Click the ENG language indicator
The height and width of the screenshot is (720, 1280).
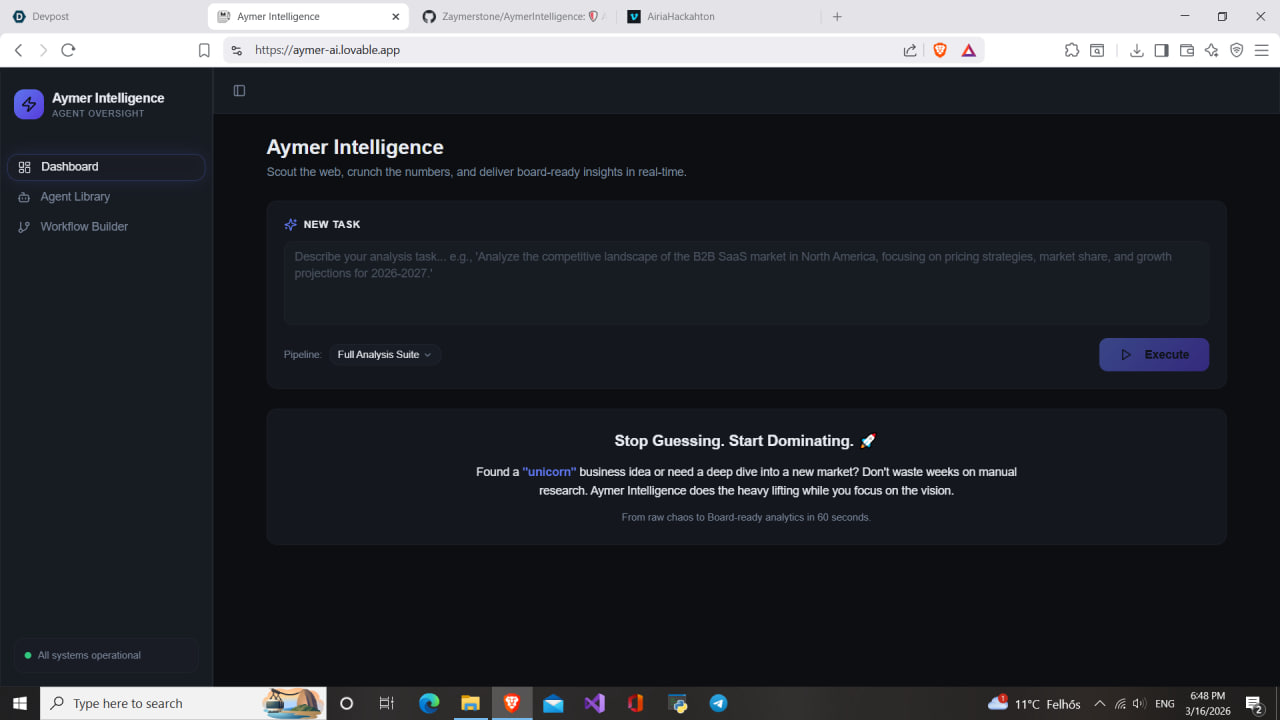tap(1165, 704)
